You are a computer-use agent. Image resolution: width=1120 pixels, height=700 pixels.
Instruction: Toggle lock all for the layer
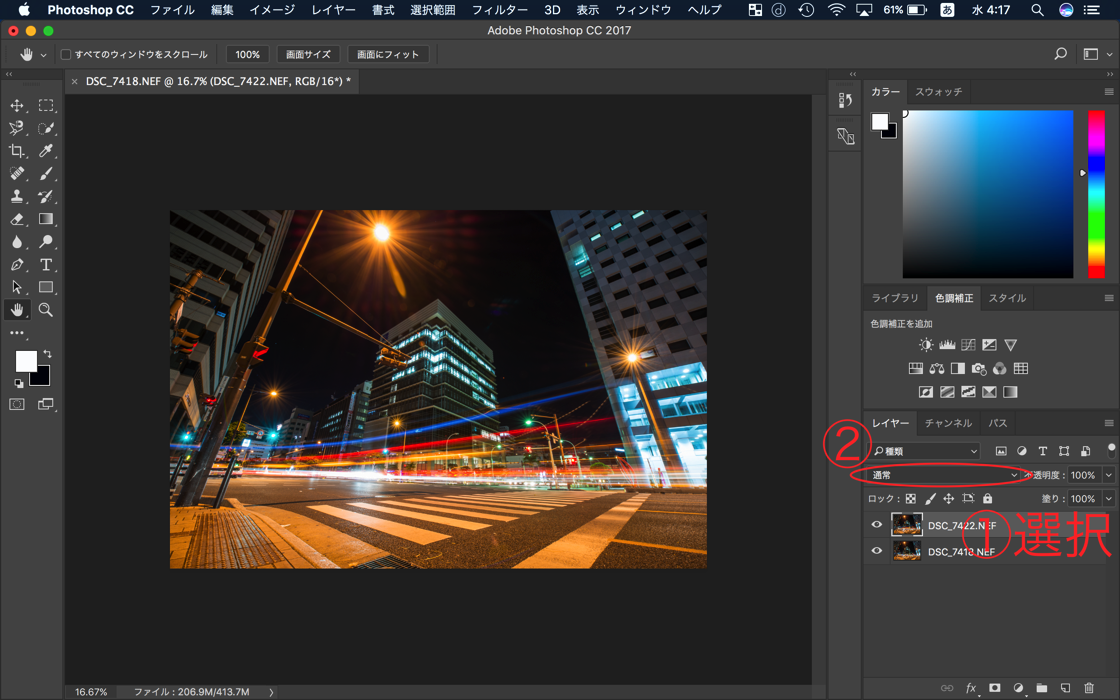[x=987, y=499]
